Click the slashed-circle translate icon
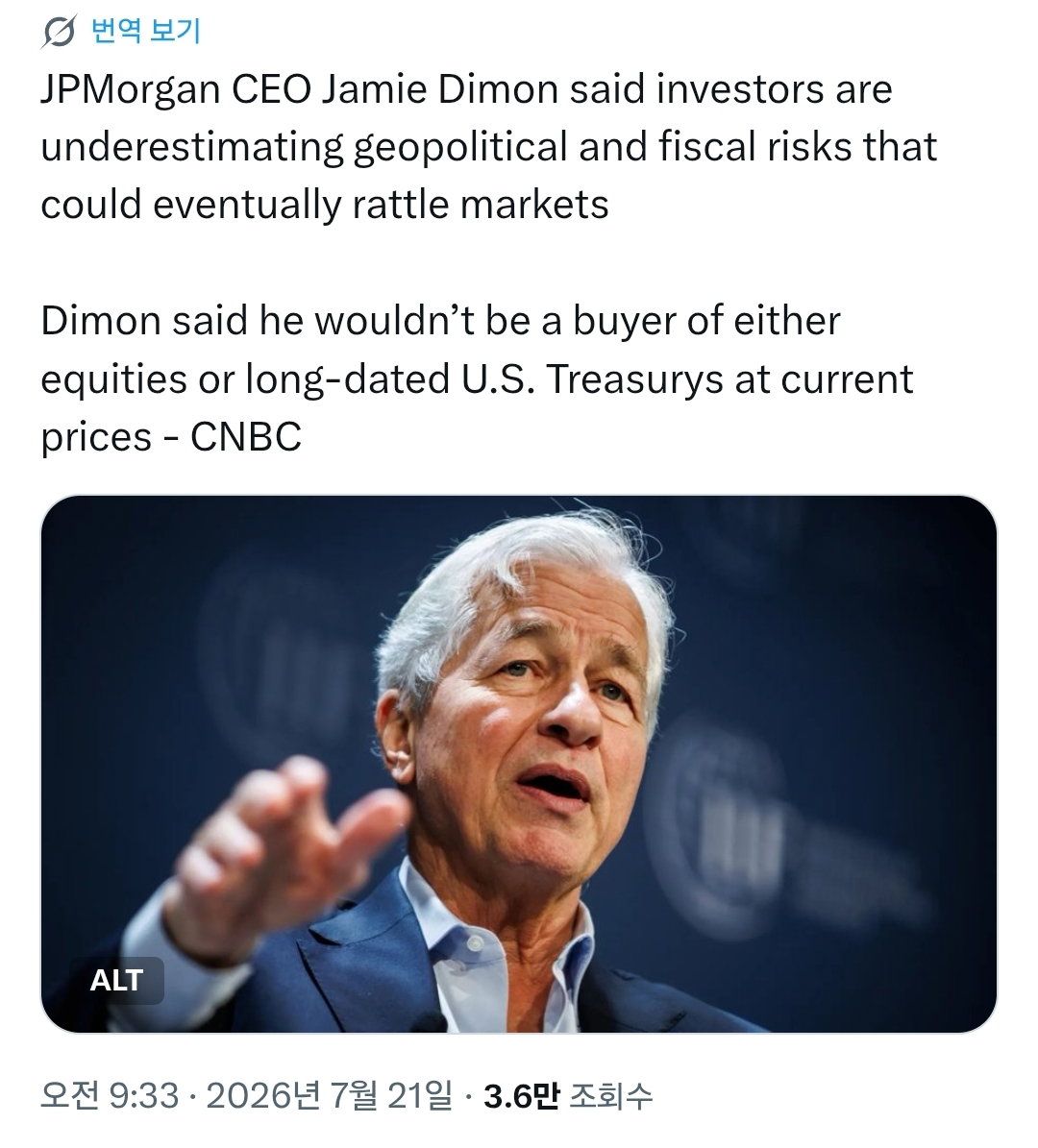1038x1148 pixels. click(x=59, y=32)
